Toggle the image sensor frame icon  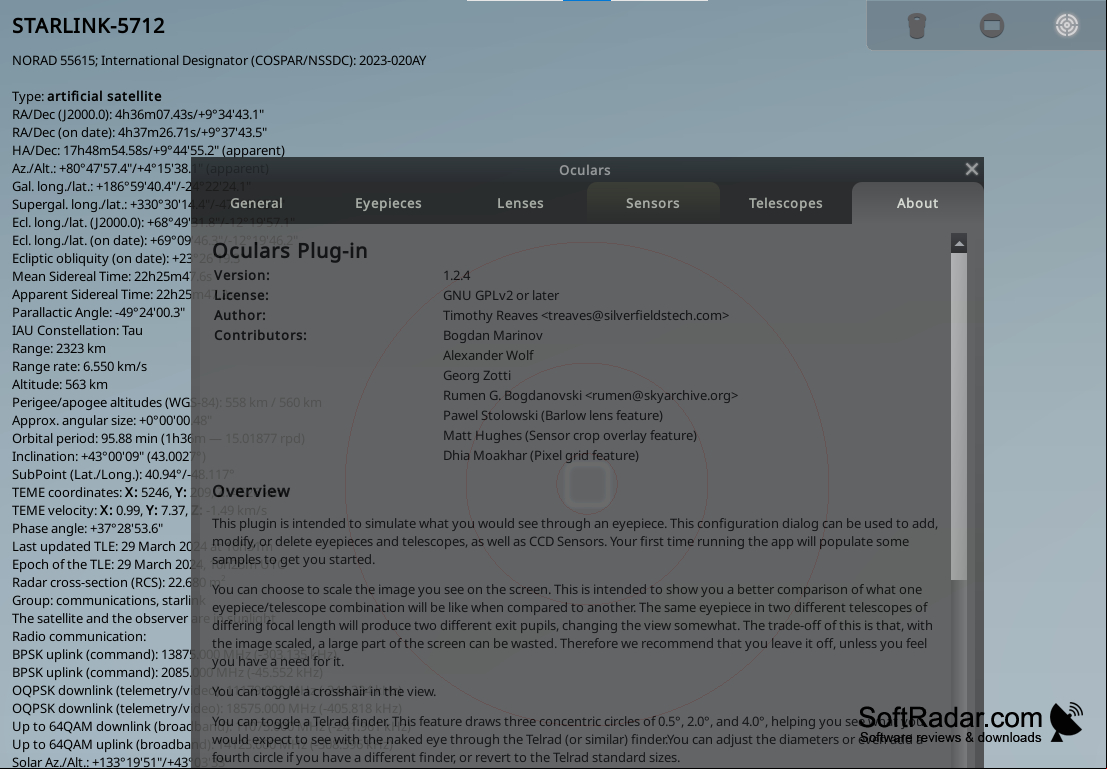pos(992,26)
